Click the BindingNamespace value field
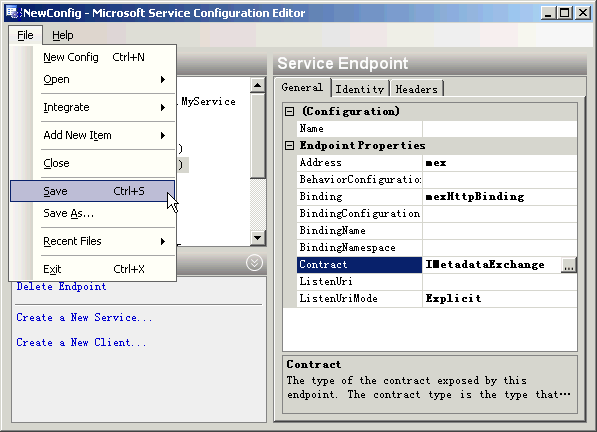The width and height of the screenshot is (597, 432). [499, 247]
